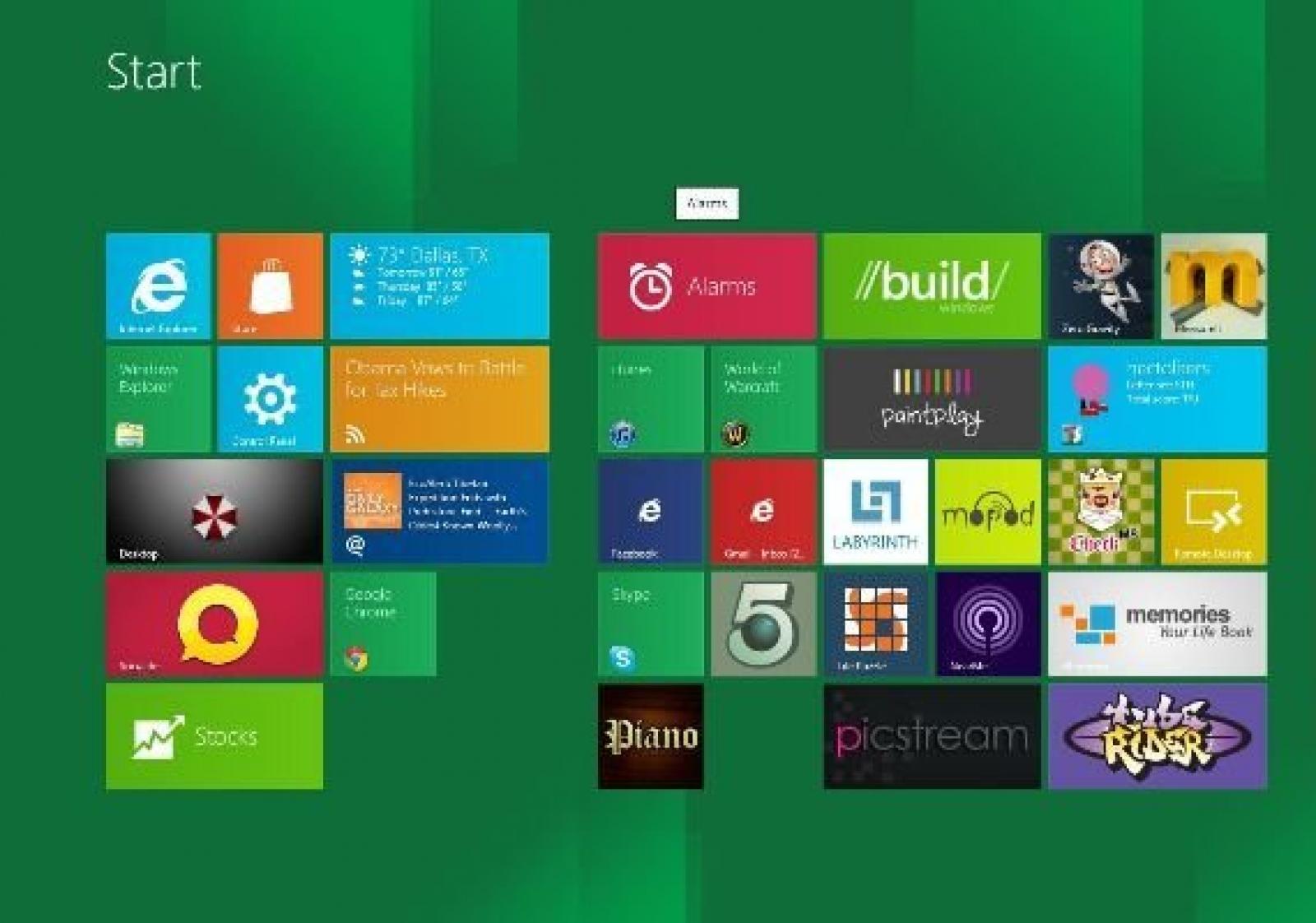Launch the Store shopping bag tile

270,285
